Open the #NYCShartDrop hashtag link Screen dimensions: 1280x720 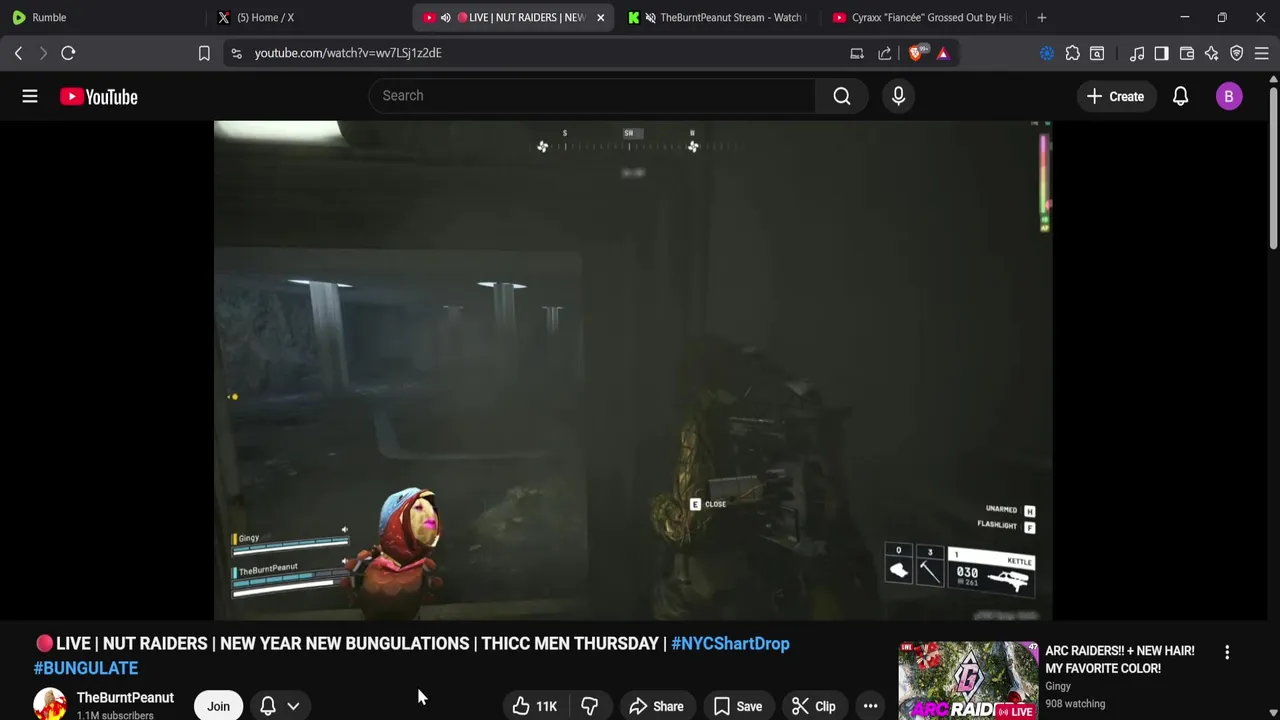pos(730,643)
